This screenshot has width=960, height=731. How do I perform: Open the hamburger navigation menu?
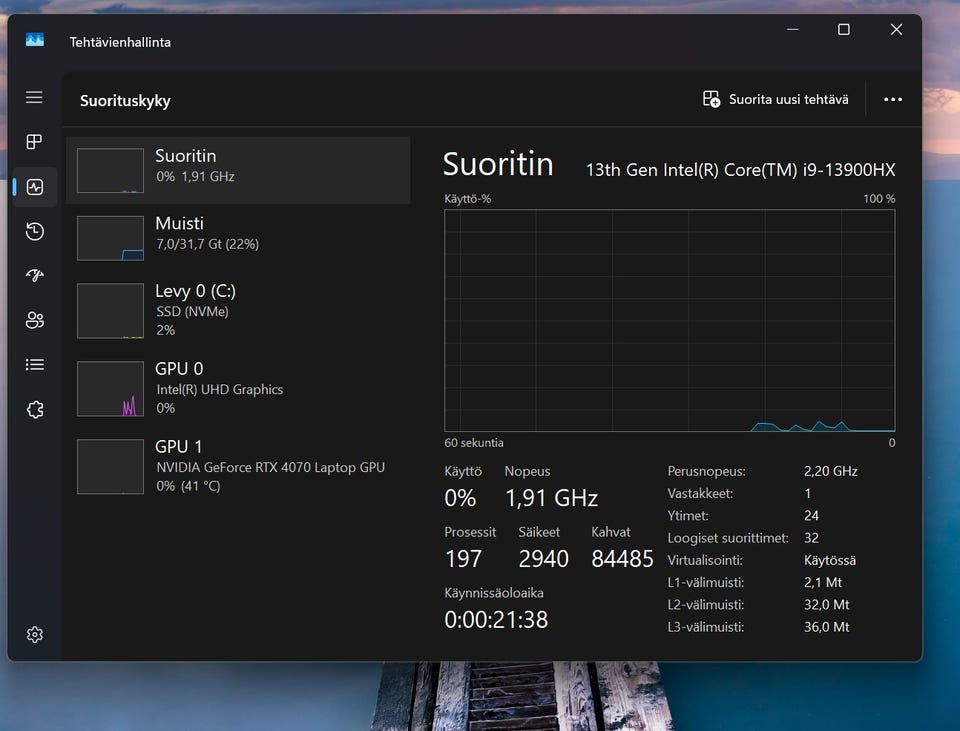35,97
